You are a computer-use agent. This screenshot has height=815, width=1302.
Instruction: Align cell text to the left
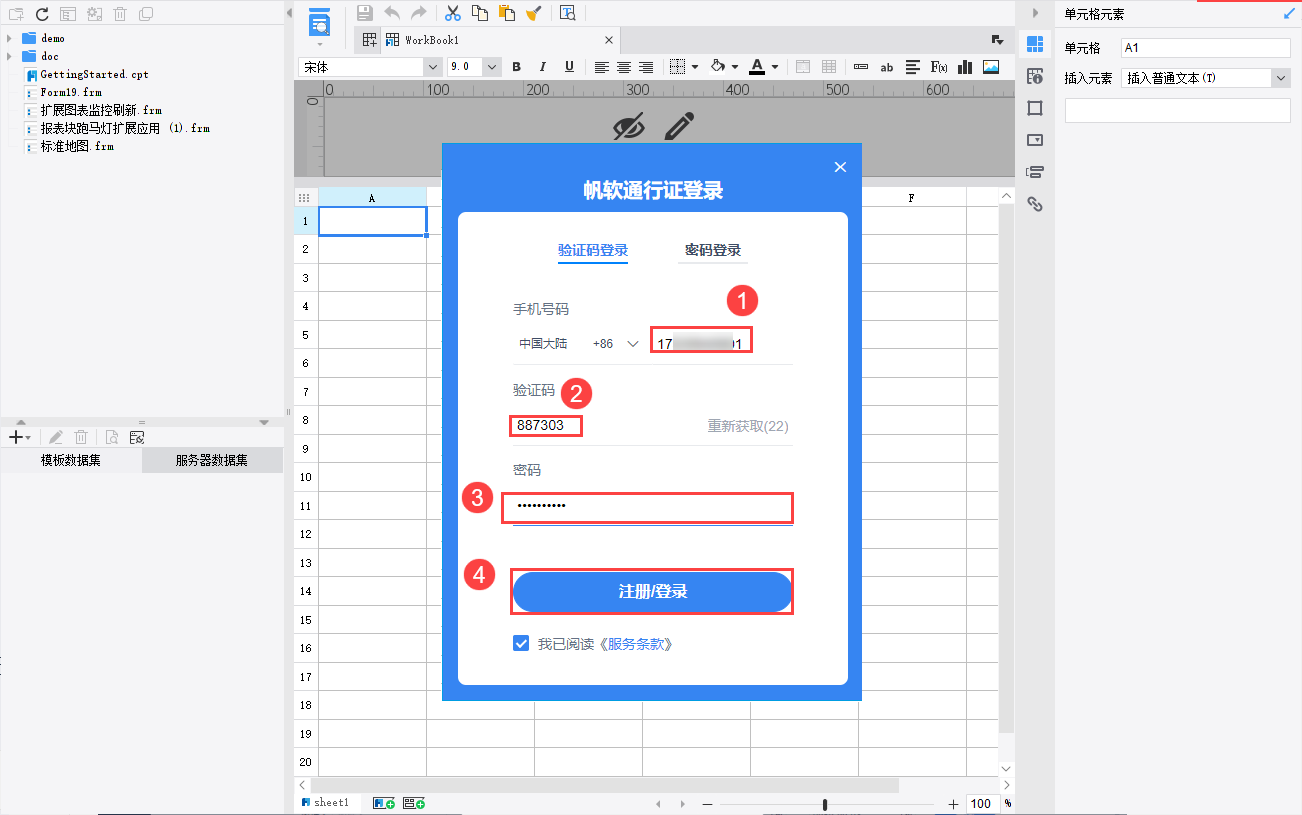point(602,67)
